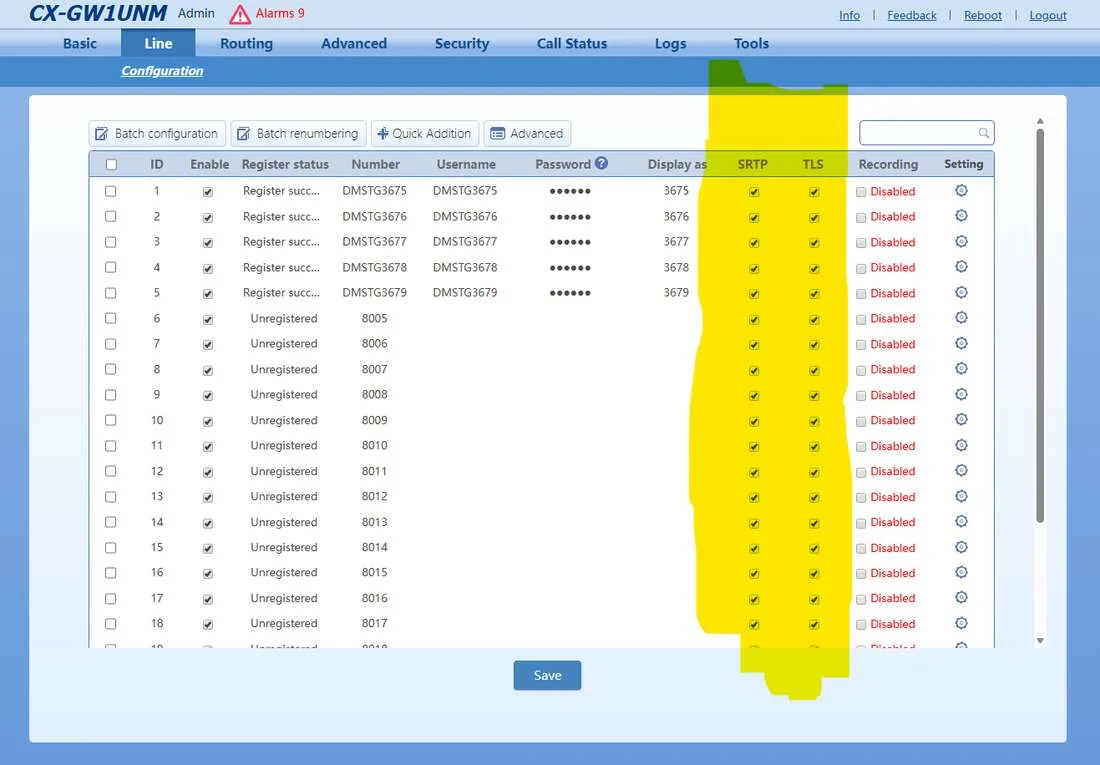This screenshot has height=765, width=1100.
Task: Go to the Call Status tab
Action: [572, 44]
